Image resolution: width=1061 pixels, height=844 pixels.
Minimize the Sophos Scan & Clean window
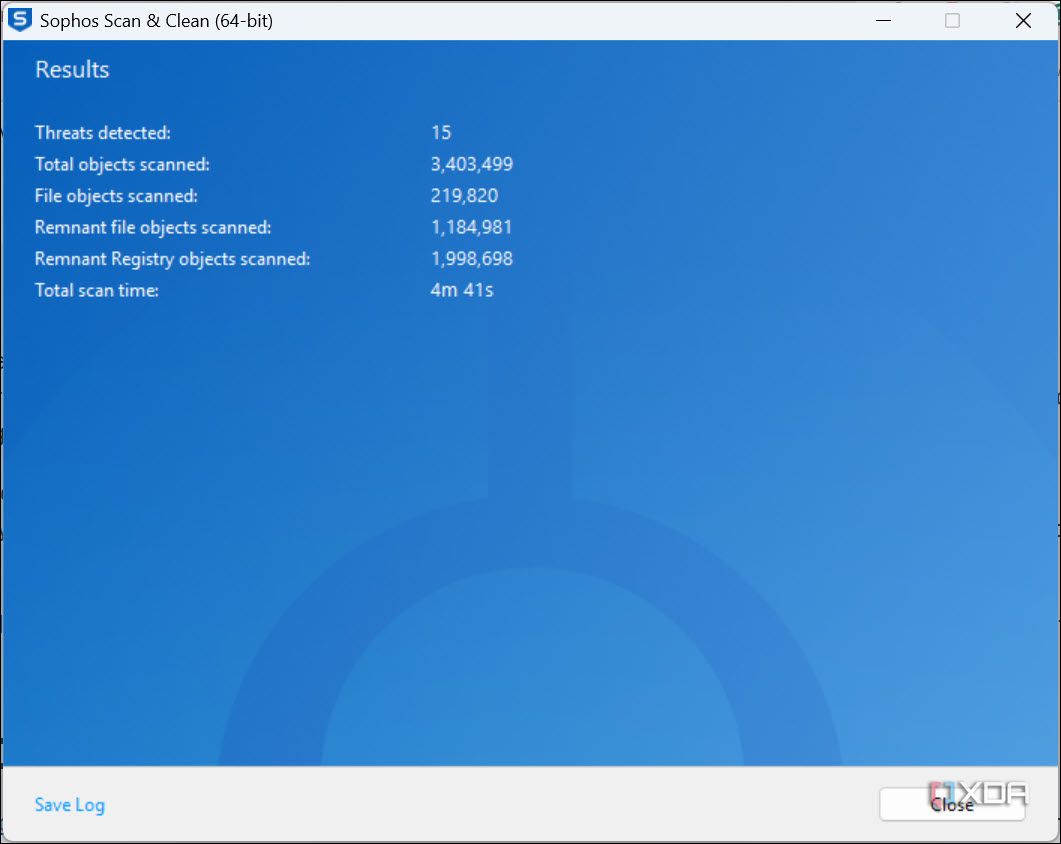(x=883, y=20)
